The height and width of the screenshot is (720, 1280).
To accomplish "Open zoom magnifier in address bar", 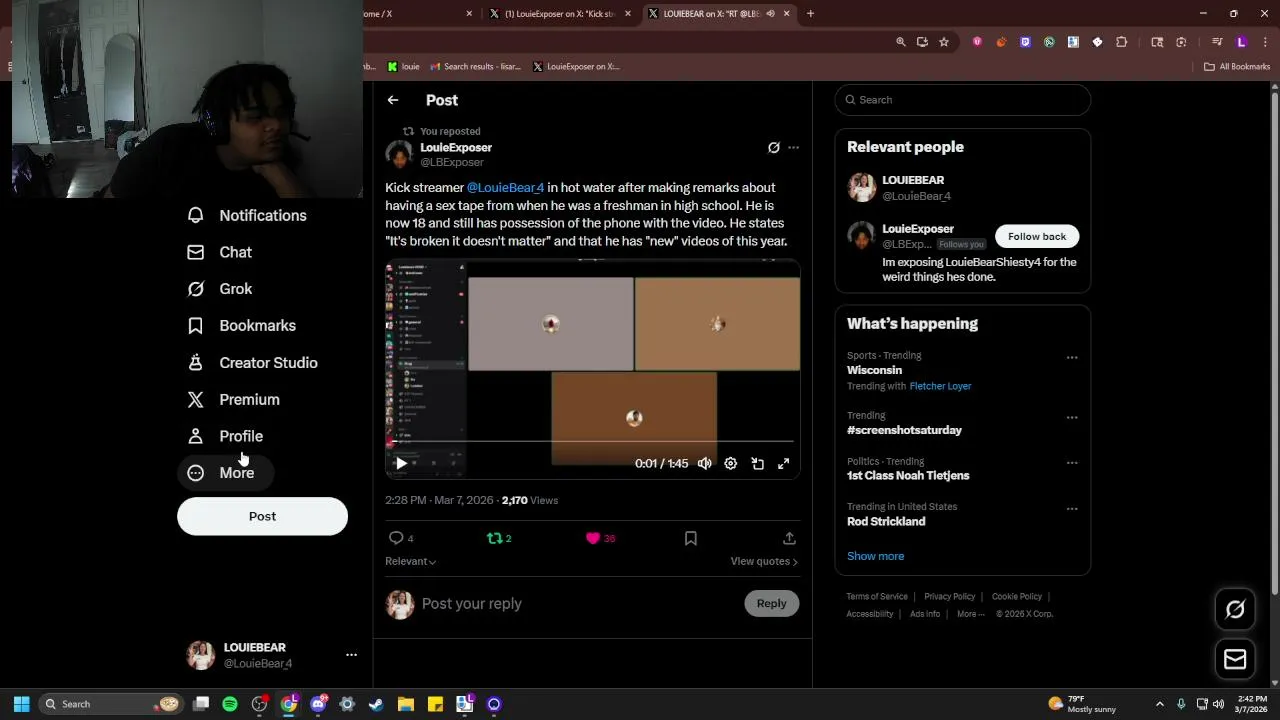I will pyautogui.click(x=900, y=42).
